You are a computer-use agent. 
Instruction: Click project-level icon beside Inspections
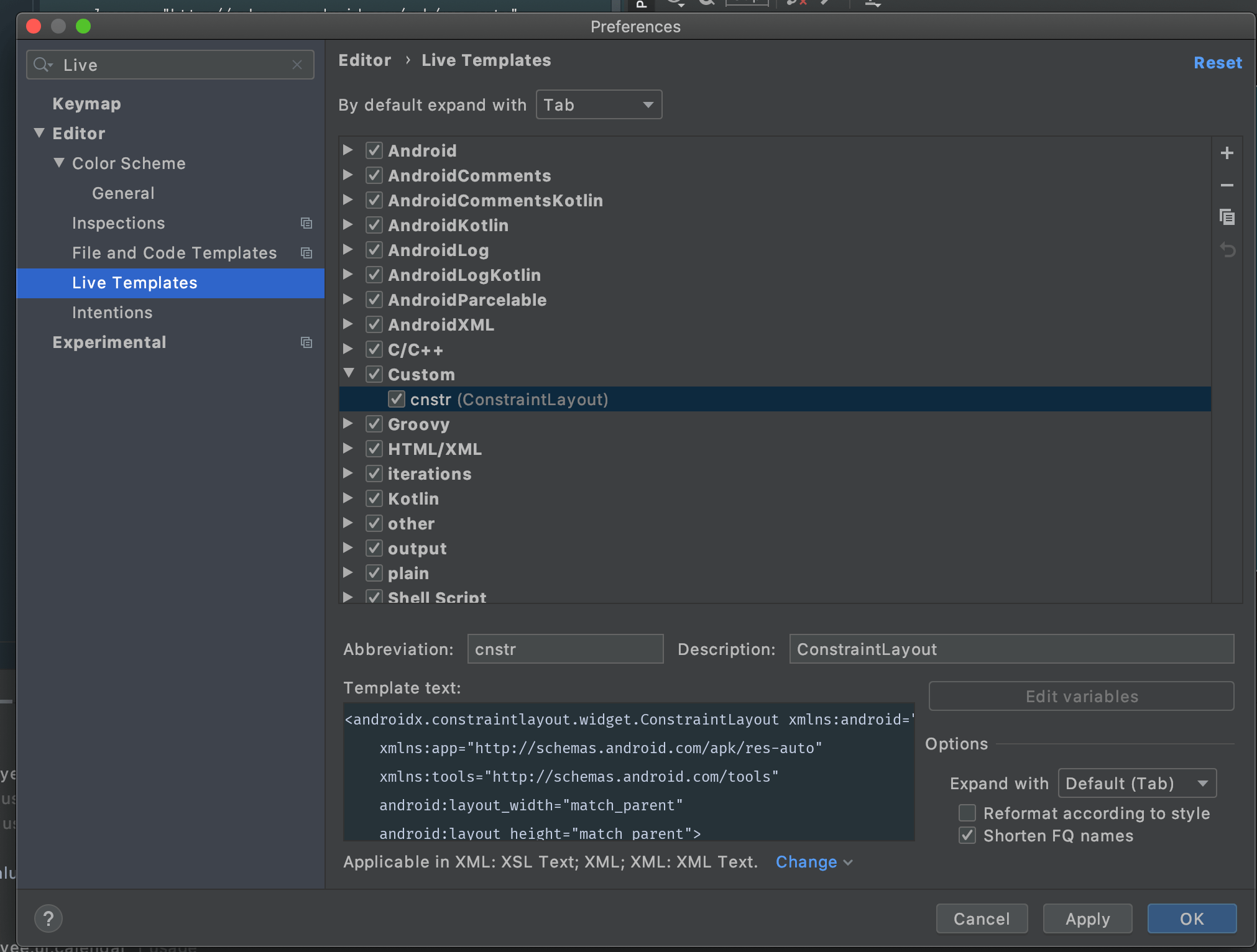coord(306,223)
